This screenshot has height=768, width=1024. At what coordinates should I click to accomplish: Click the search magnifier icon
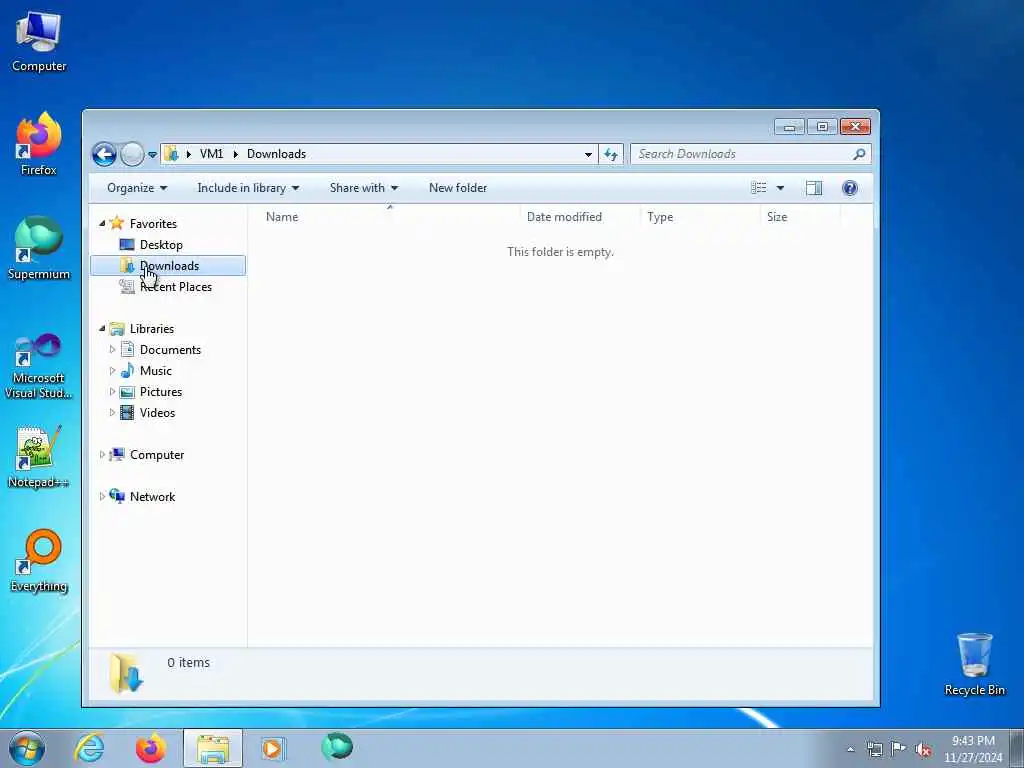(x=859, y=154)
